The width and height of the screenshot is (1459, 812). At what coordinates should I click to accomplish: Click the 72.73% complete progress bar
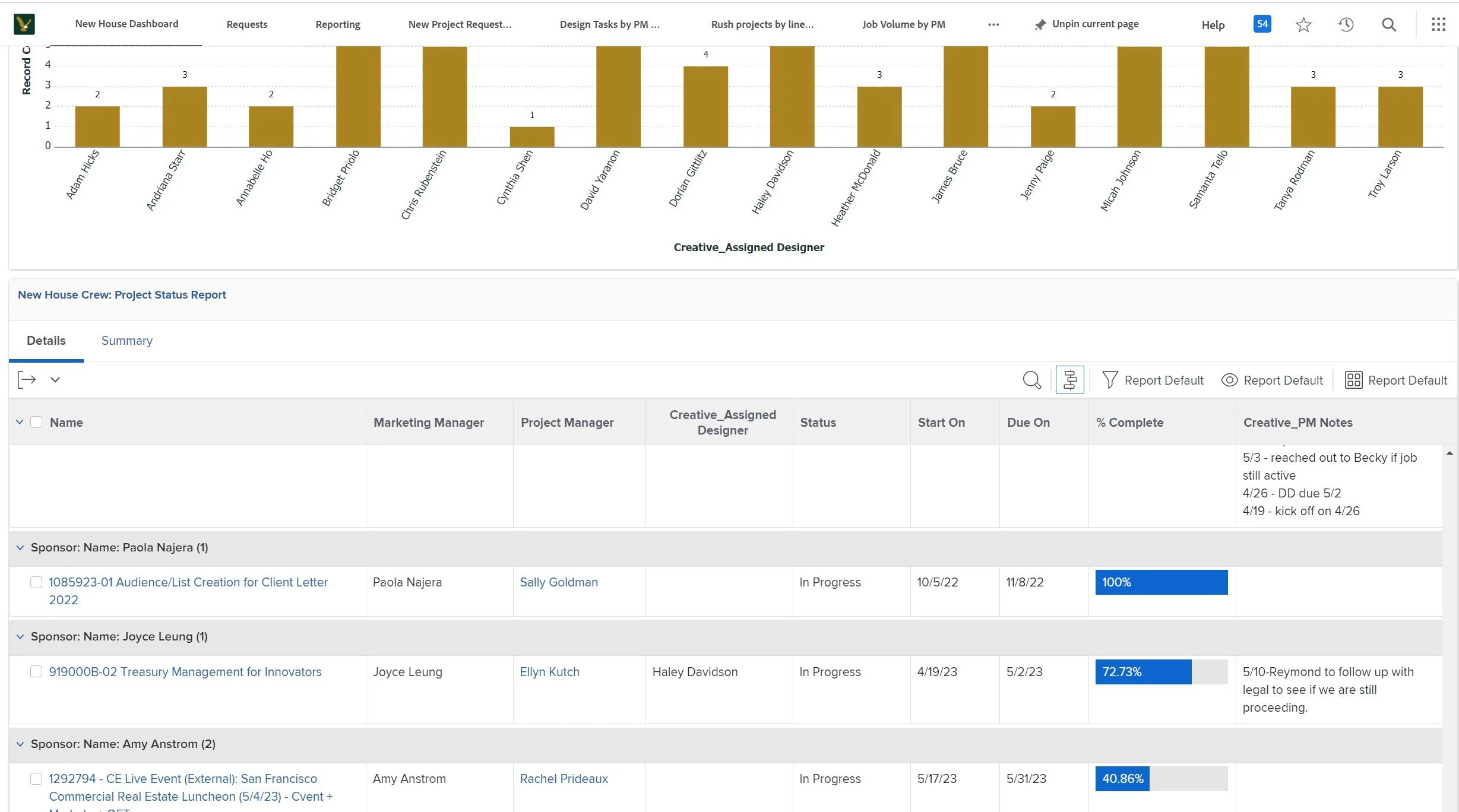(1161, 672)
